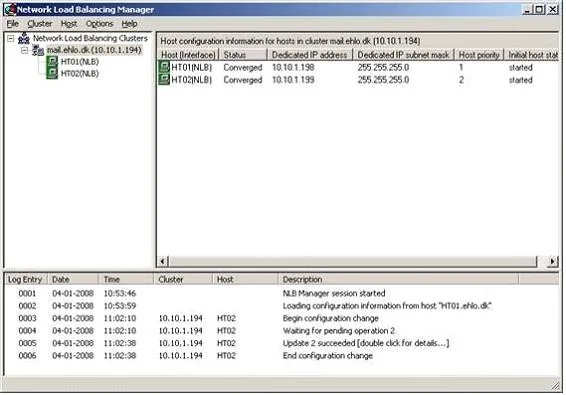Collapse the mail.ehlo.dk cluster node

(25, 51)
